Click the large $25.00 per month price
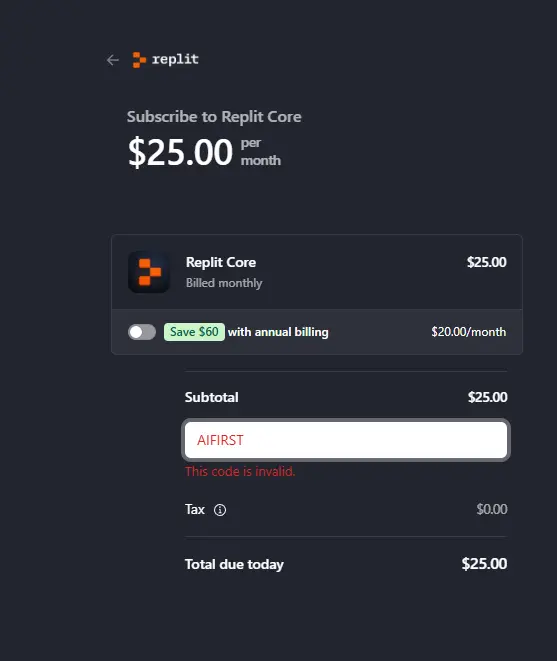 coord(204,152)
